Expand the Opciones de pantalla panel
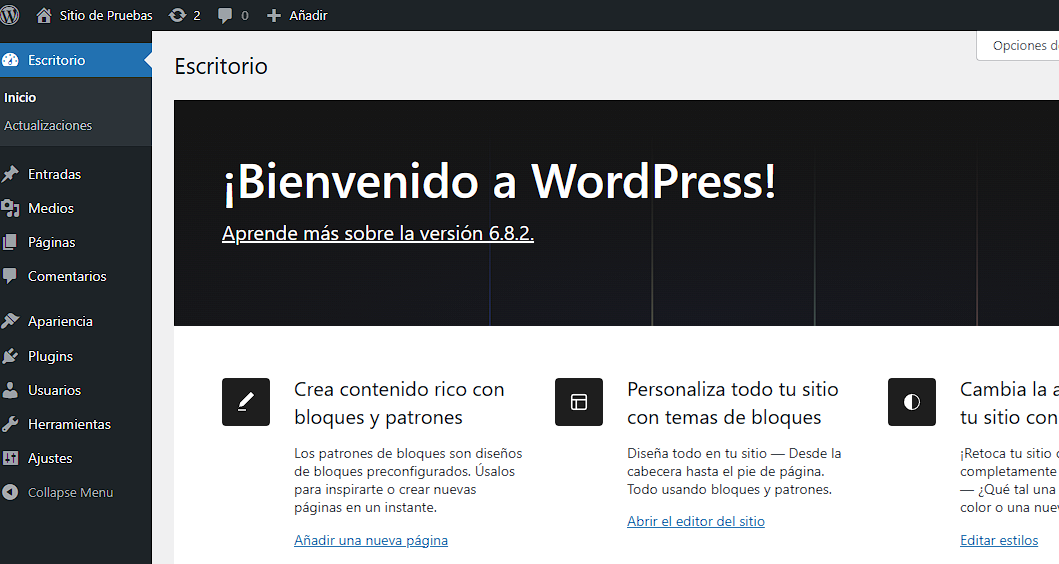Image resolution: width=1059 pixels, height=564 pixels. click(1020, 46)
